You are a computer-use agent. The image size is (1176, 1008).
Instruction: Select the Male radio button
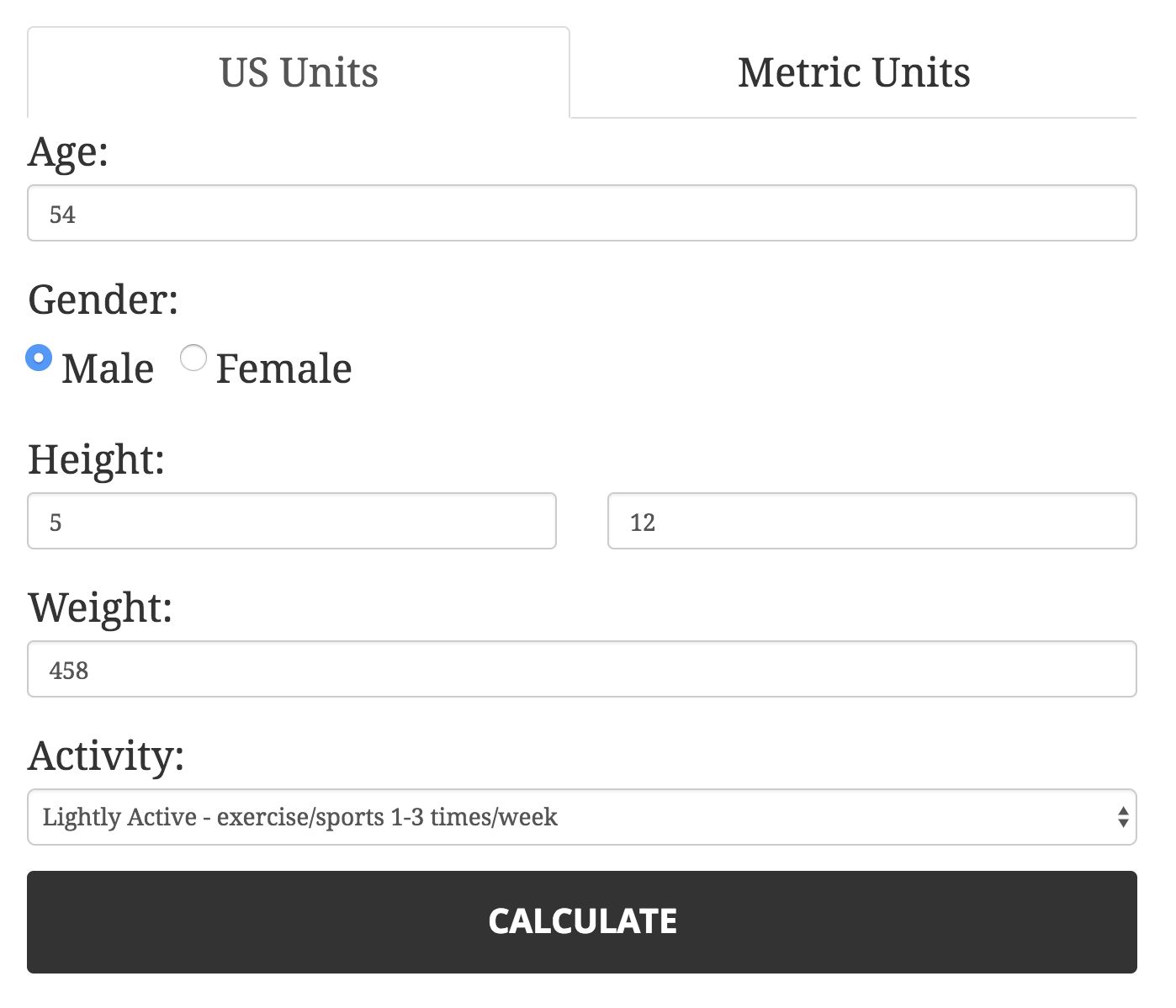39,358
